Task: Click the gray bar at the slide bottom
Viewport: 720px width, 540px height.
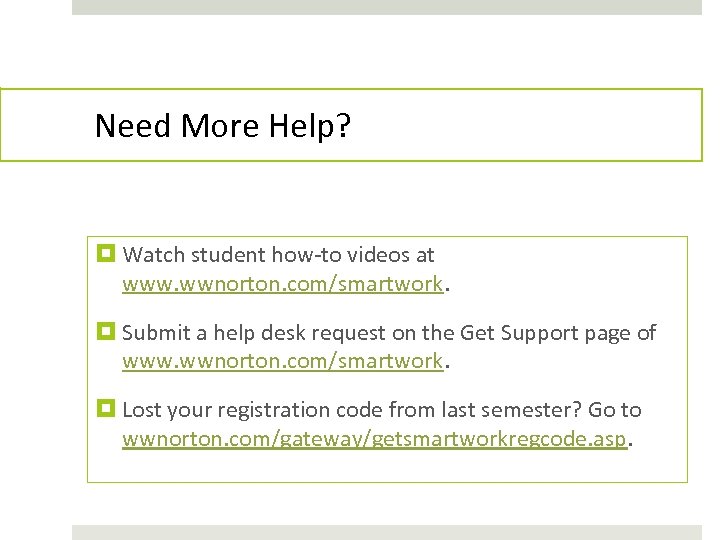Action: [387, 532]
